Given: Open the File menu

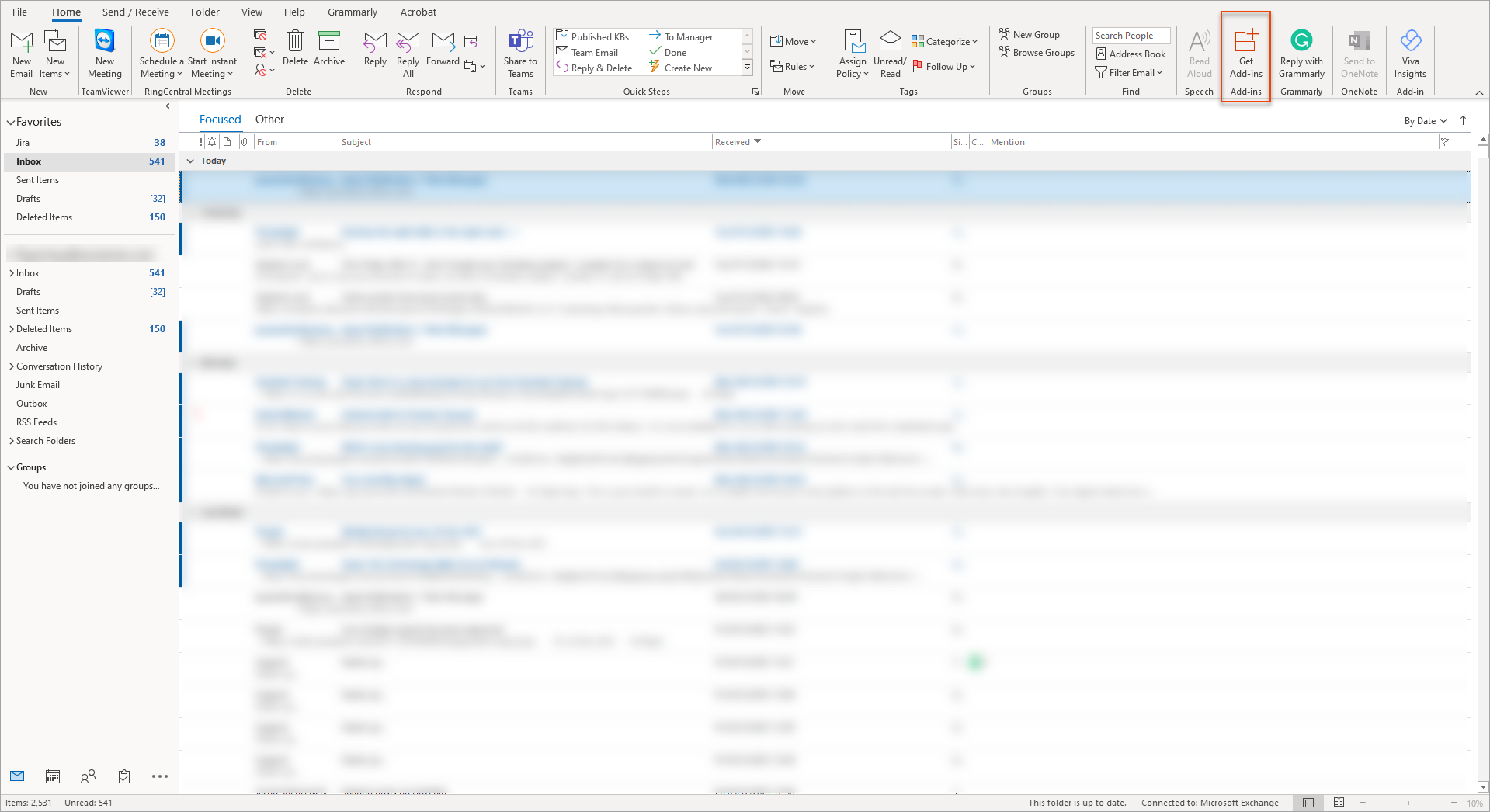Looking at the screenshot, I should (20, 12).
